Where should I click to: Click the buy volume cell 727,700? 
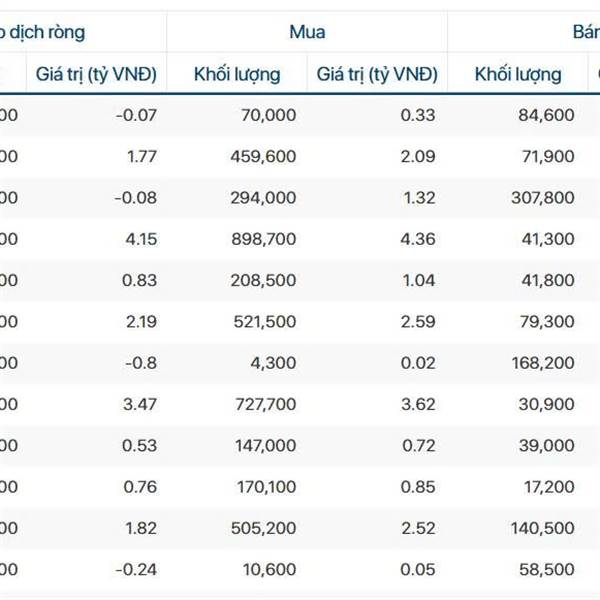coord(263,404)
